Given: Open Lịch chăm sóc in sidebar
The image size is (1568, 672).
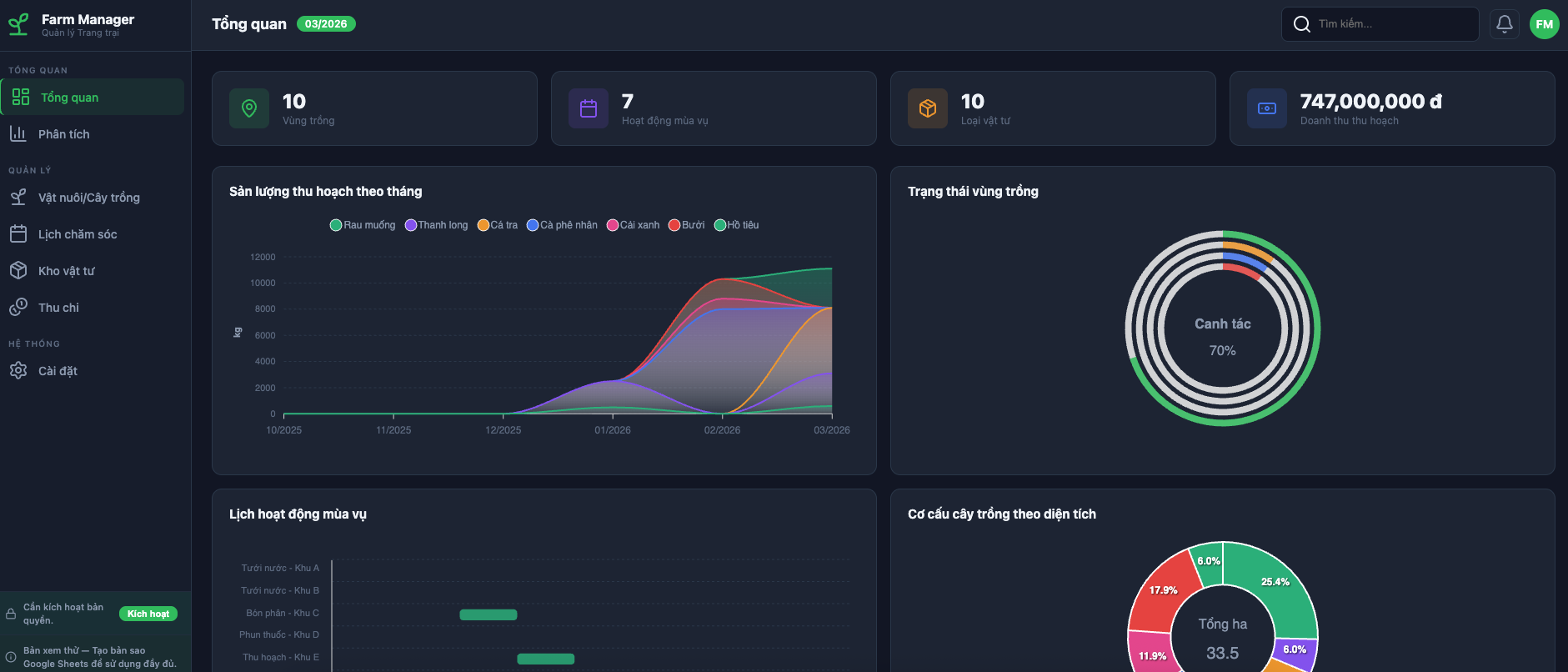Looking at the screenshot, I should click(x=78, y=234).
